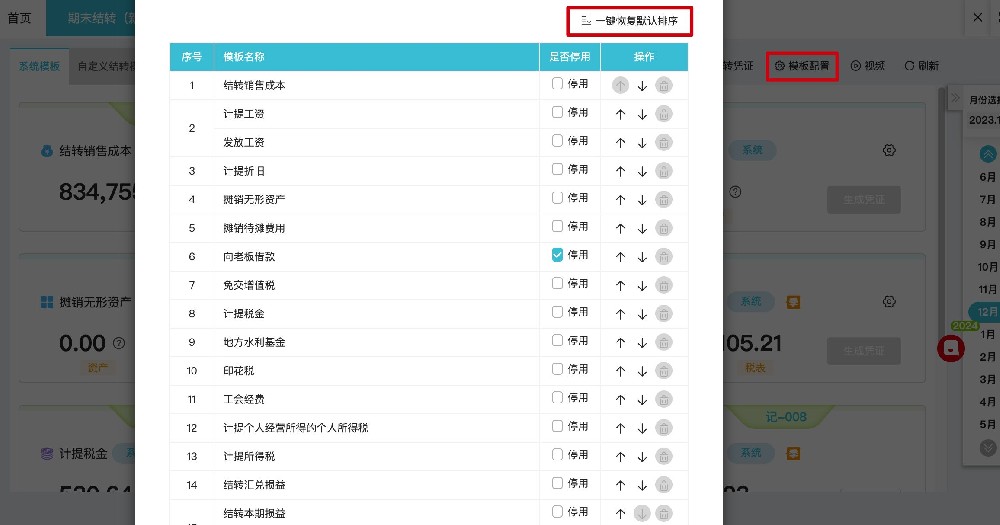Open voucher link 记-008

[786, 417]
